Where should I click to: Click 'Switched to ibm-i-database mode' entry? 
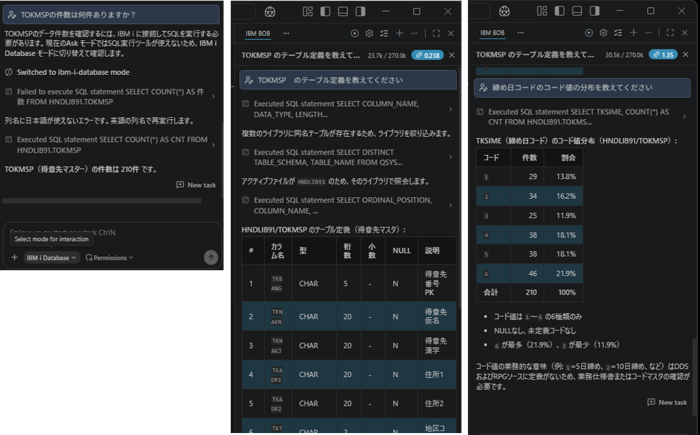(x=67, y=72)
